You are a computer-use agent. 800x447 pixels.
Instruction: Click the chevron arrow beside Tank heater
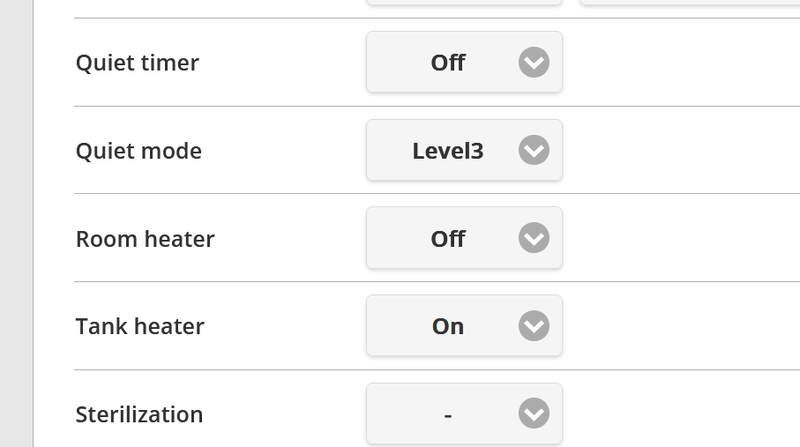[x=534, y=326]
